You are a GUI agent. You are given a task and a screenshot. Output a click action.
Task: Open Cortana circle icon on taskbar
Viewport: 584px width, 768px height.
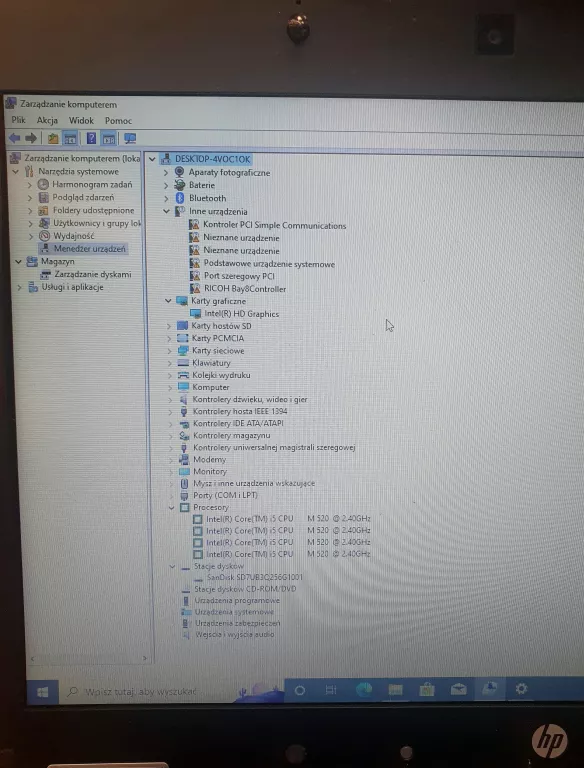pyautogui.click(x=300, y=691)
